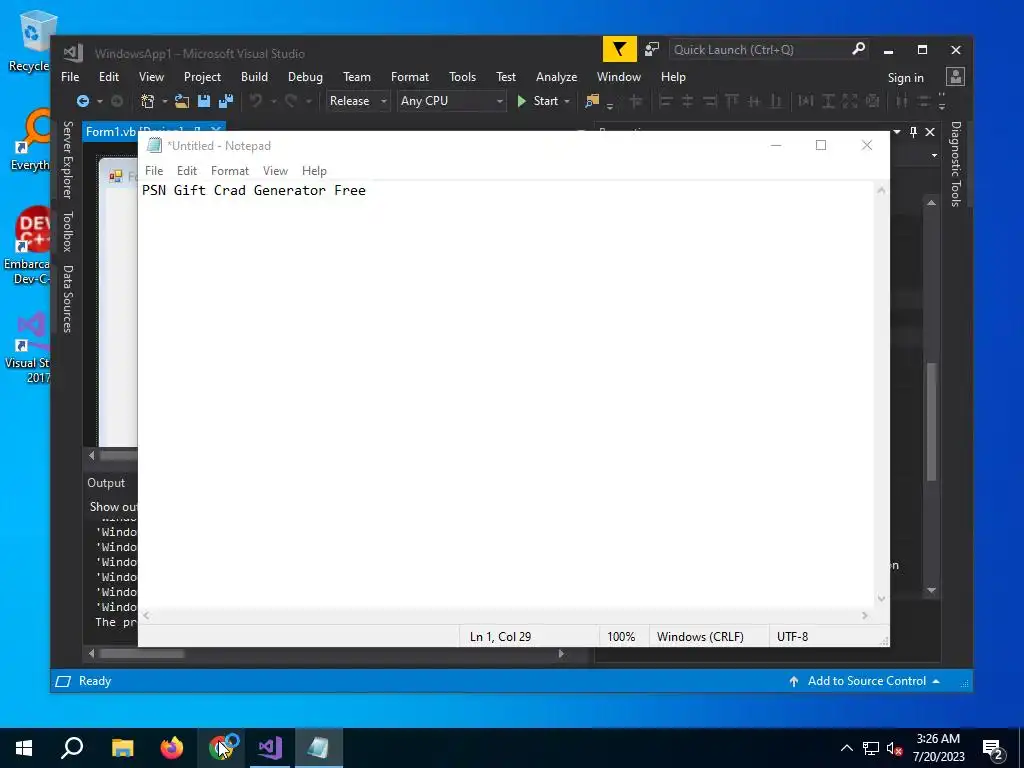1024x768 pixels.
Task: Open Visual Studio Team menu
Action: tap(357, 77)
